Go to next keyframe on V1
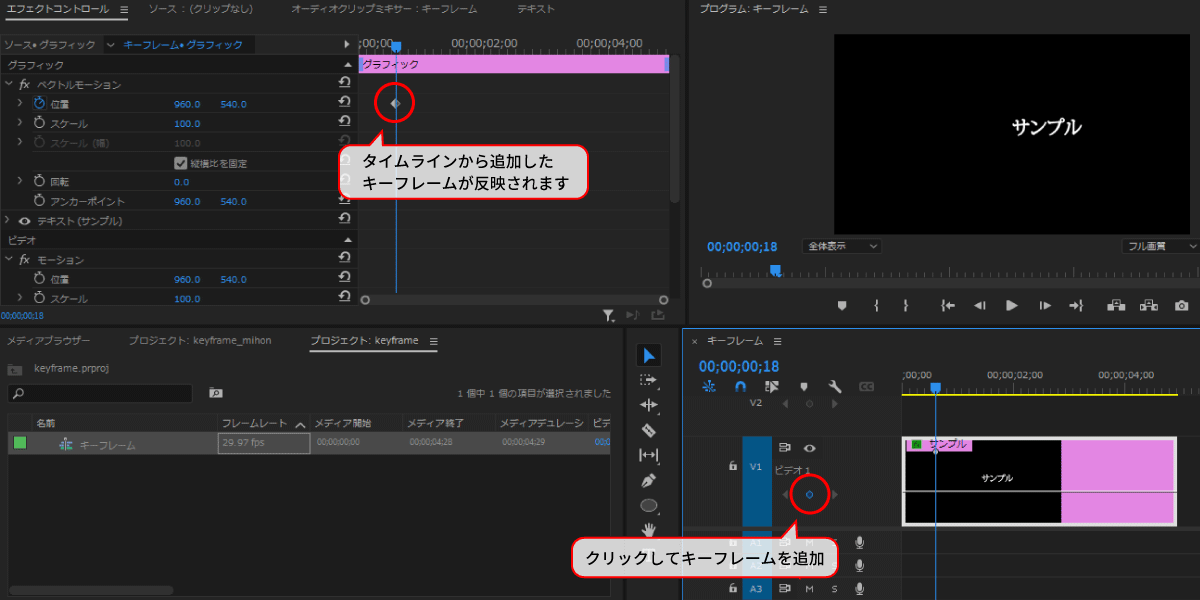This screenshot has width=1200, height=600. coord(835,495)
